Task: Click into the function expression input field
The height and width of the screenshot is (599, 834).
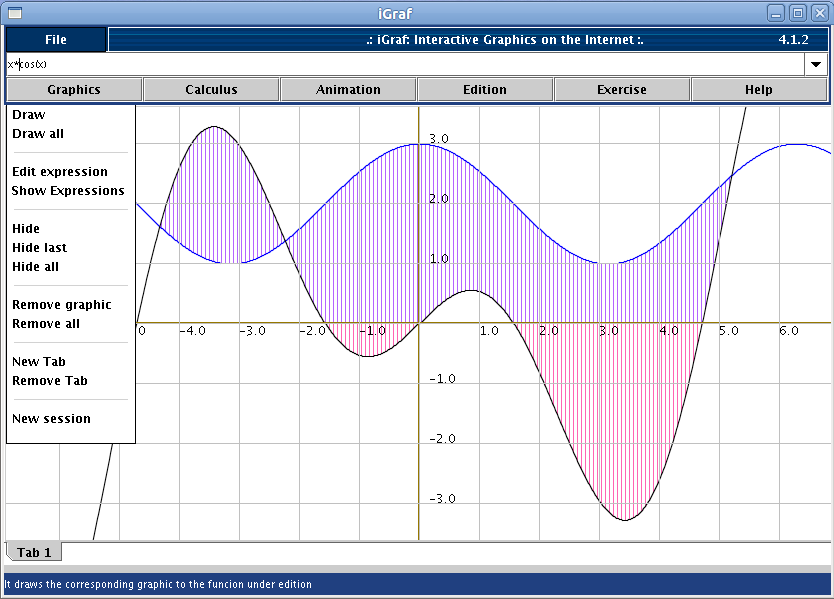Action: tap(406, 64)
